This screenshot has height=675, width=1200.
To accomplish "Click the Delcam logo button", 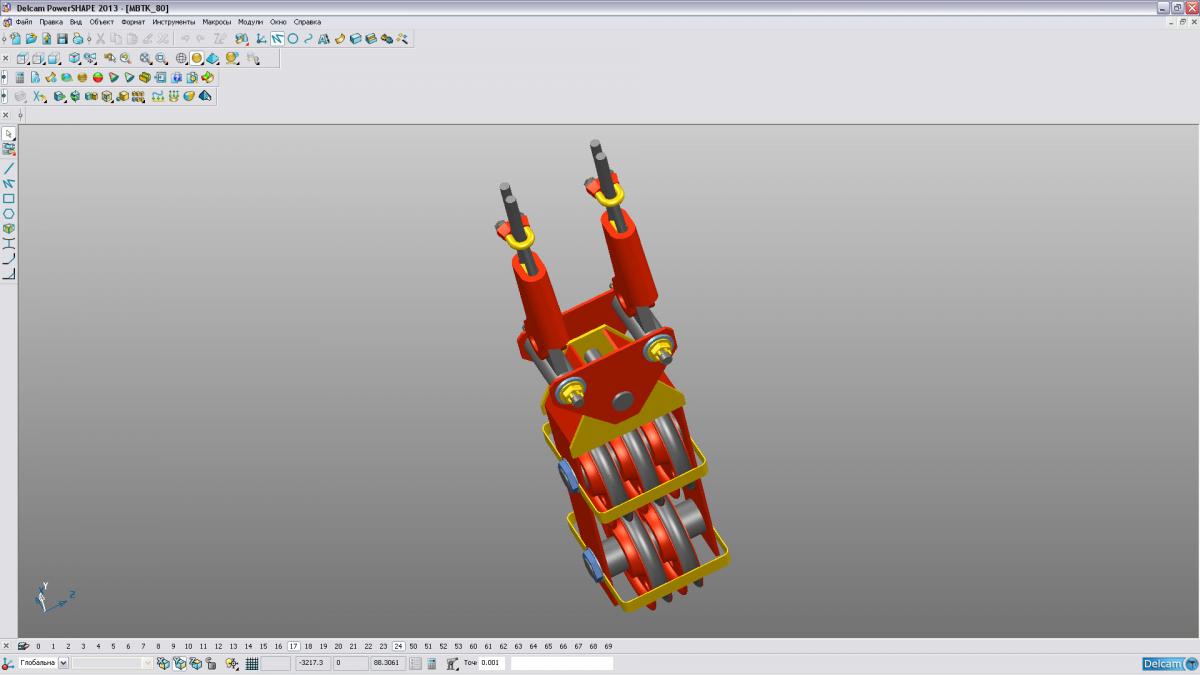I will [1169, 663].
